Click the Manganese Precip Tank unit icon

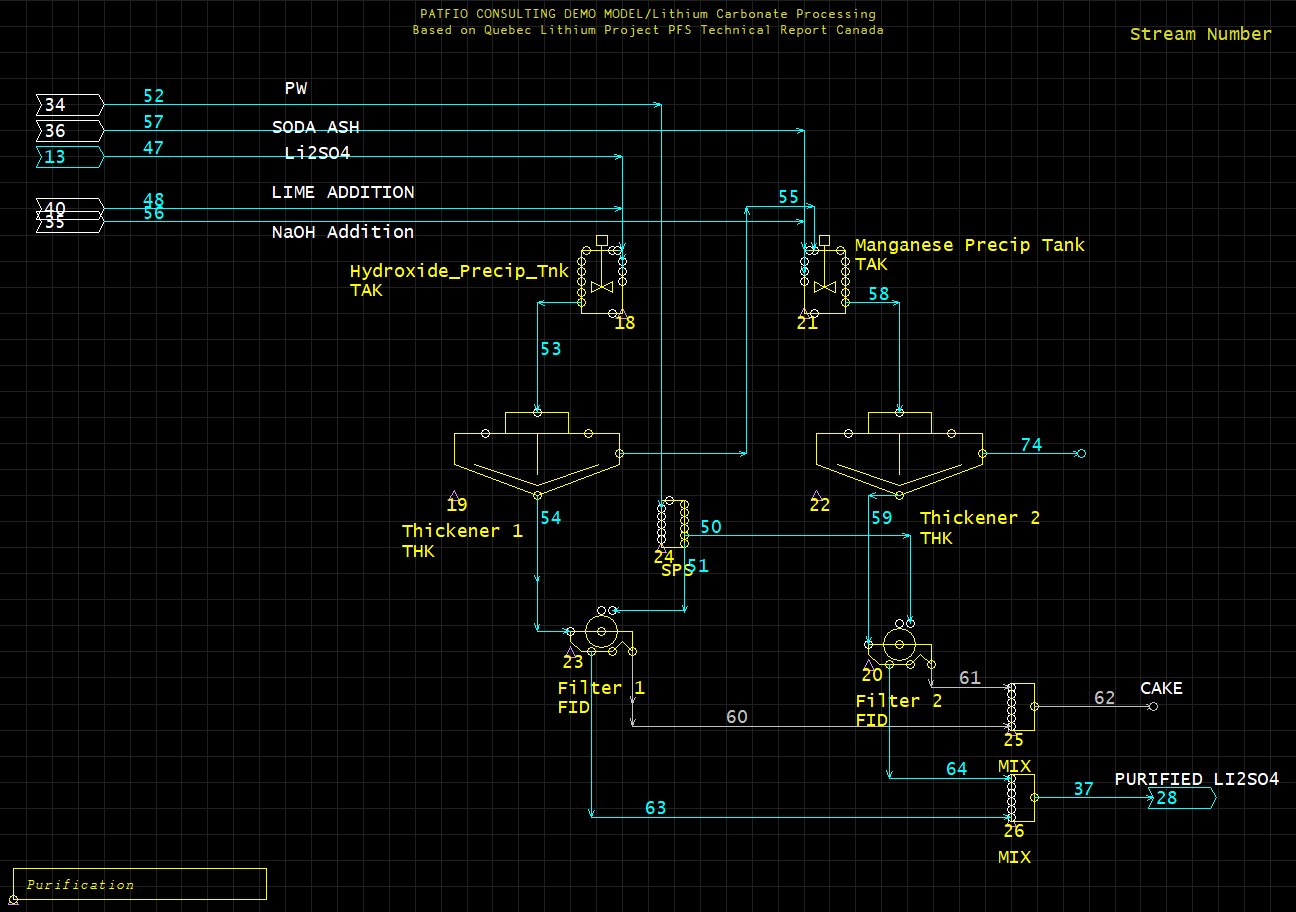tap(825, 279)
